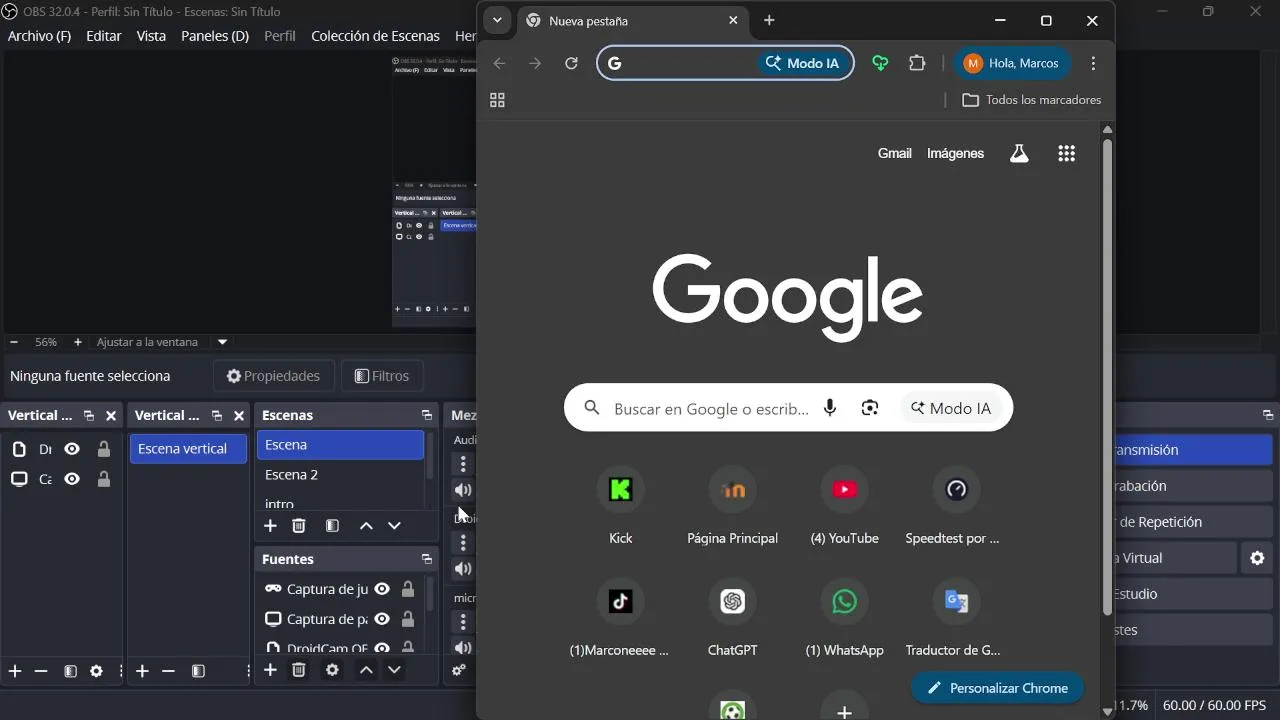Toggle visibility of second Vertical panel source
Viewport: 1280px width, 720px height.
point(72,479)
